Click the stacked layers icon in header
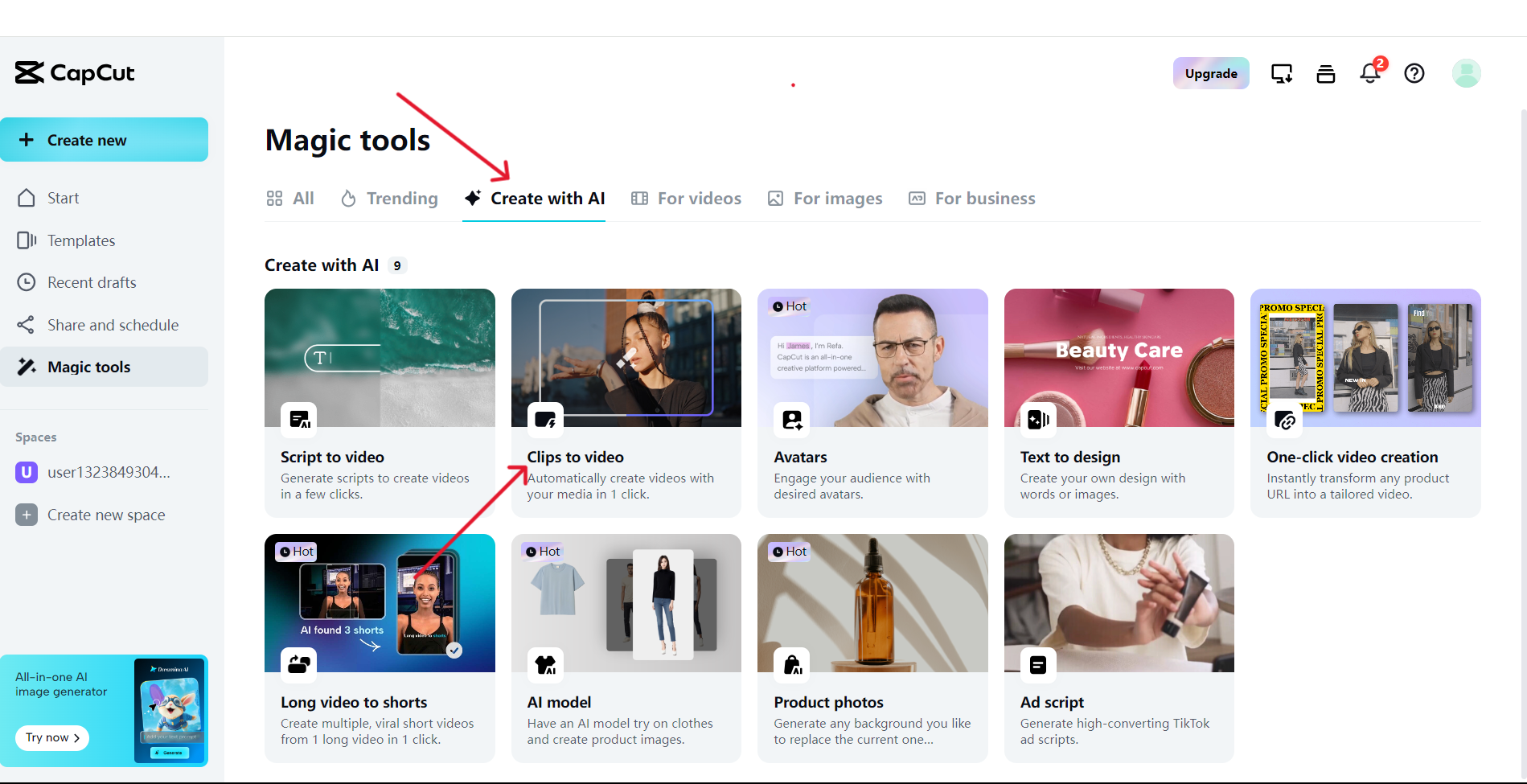Viewport: 1527px width, 784px height. [x=1325, y=74]
